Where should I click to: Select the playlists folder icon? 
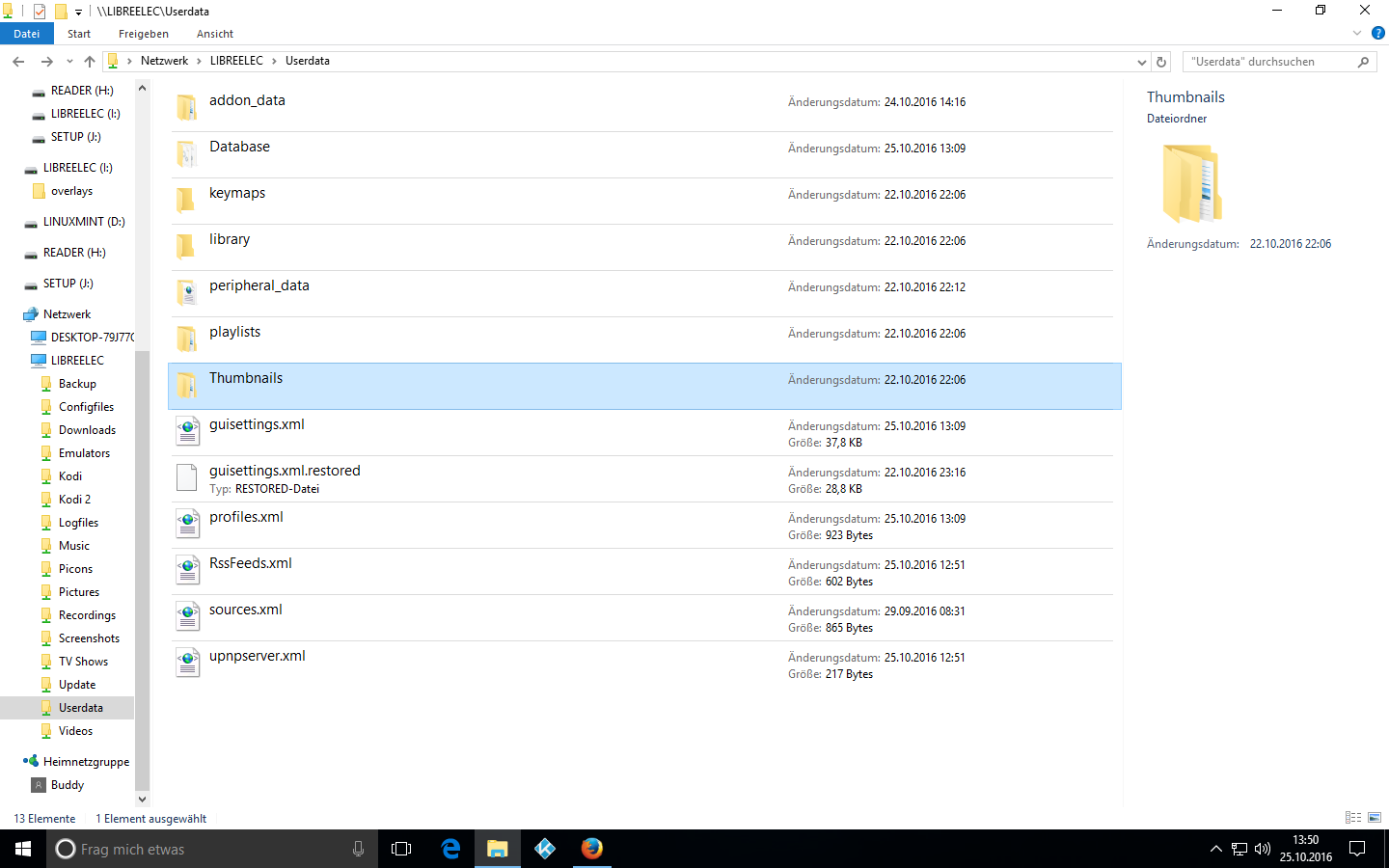pyautogui.click(x=187, y=339)
